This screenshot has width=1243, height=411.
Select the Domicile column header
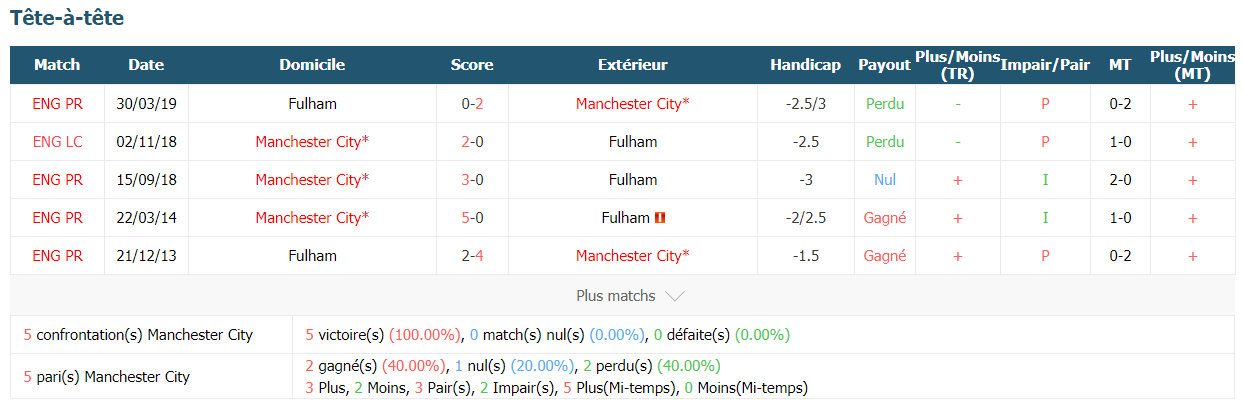[x=312, y=65]
